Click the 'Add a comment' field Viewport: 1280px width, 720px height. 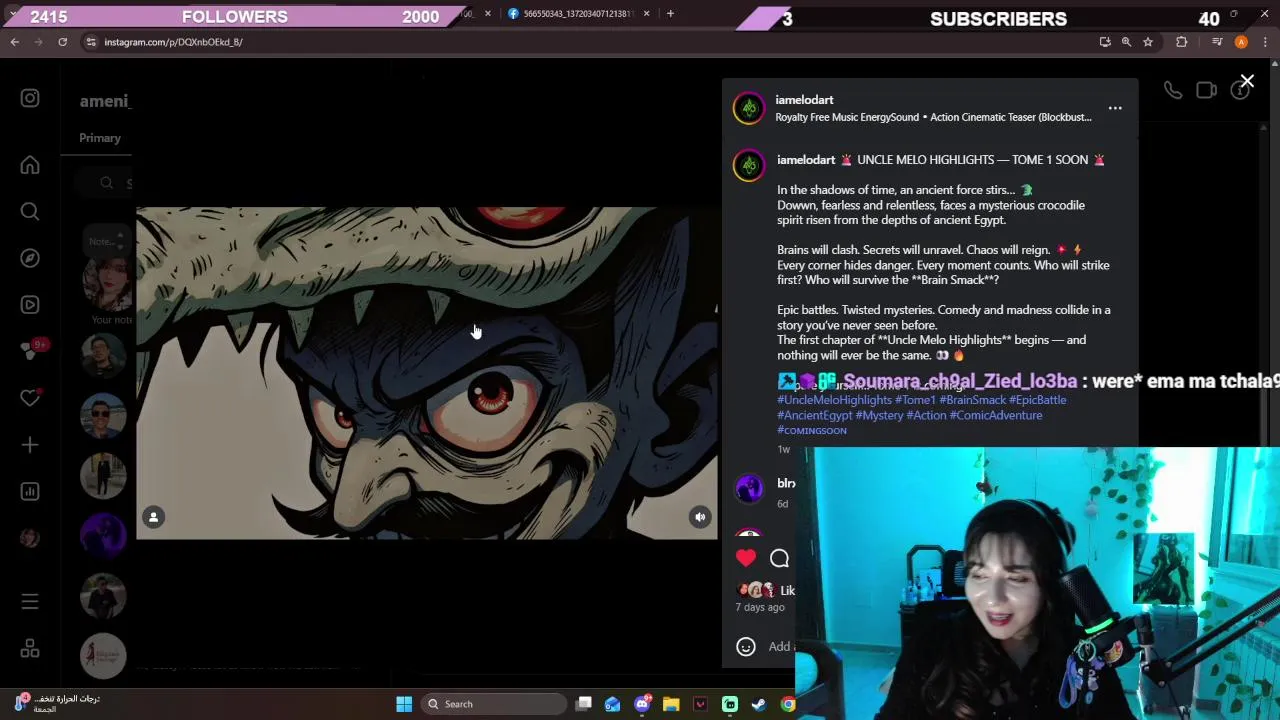(782, 647)
